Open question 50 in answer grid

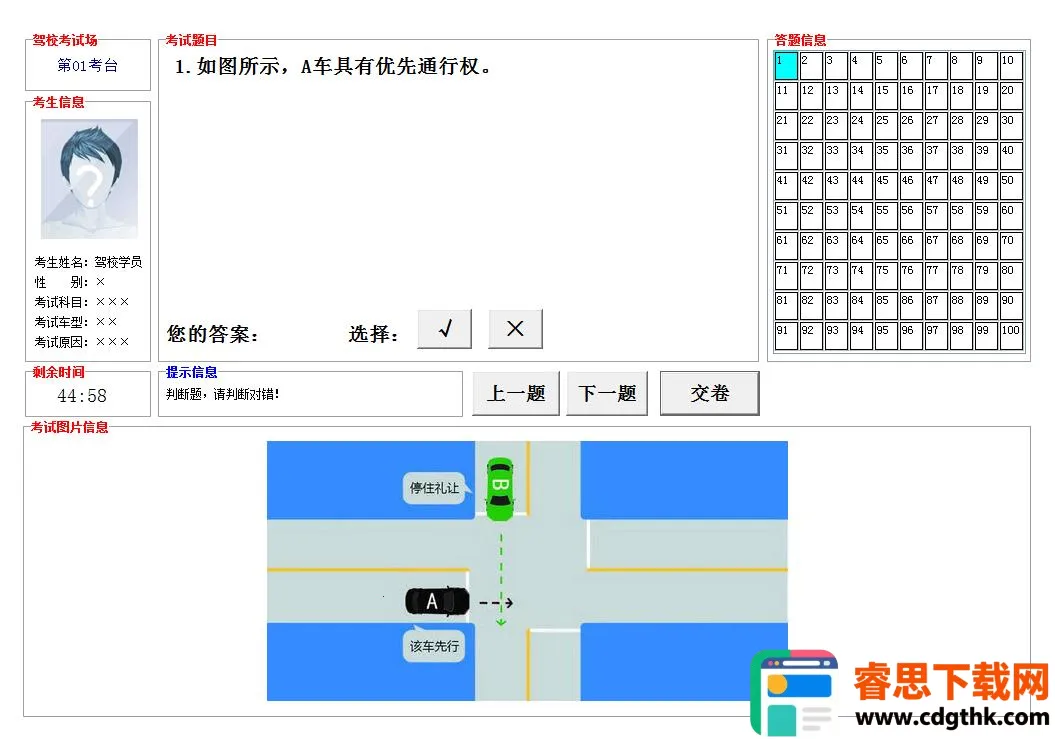(1011, 186)
